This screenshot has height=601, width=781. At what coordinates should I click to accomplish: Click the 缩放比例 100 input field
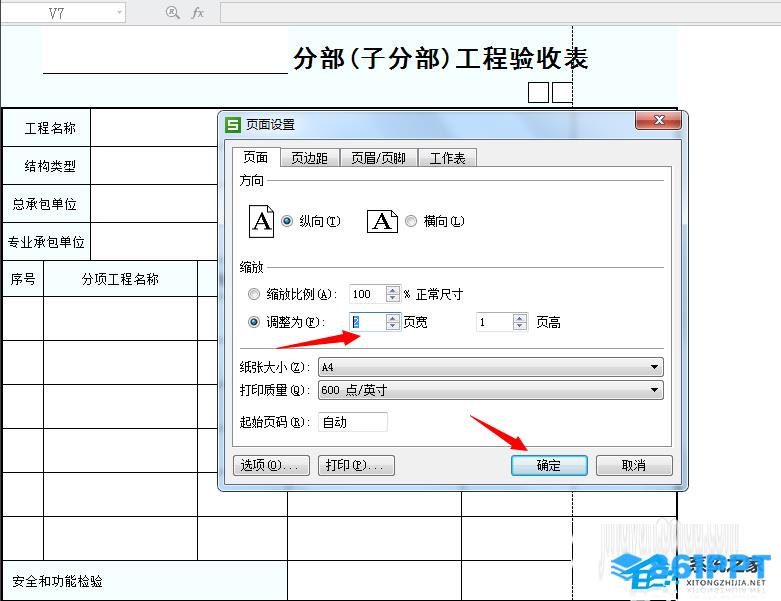pos(368,294)
